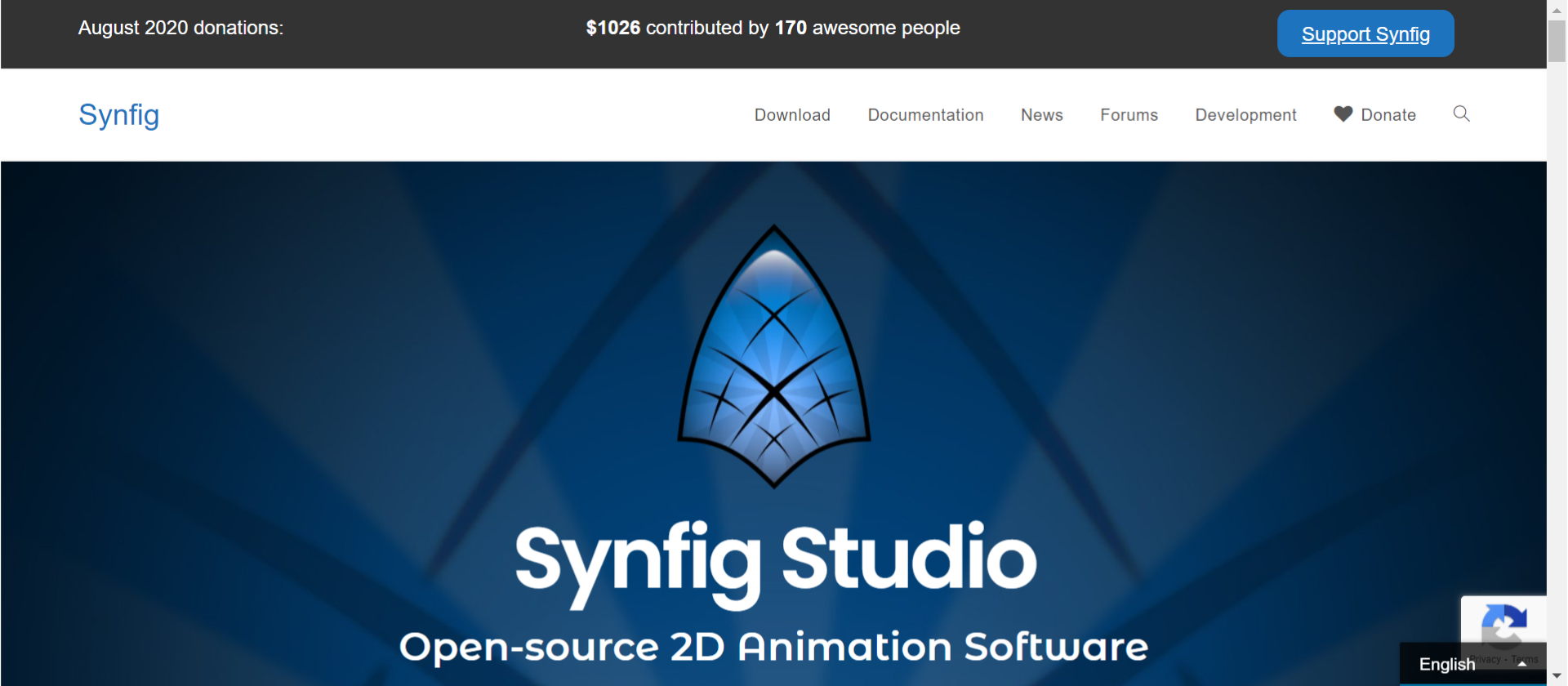
Task: Visit the Forums page
Action: (1129, 115)
